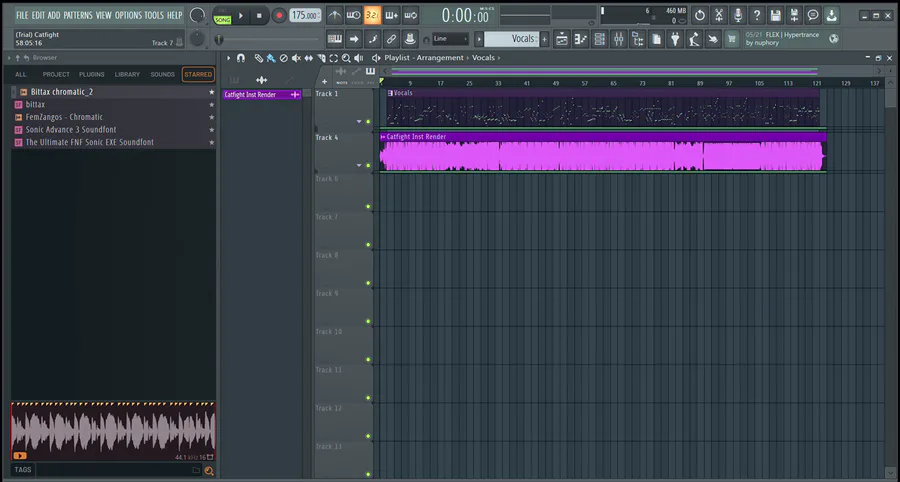The image size is (900, 482).
Task: Open the touch controller hand icon
Action: point(713,39)
